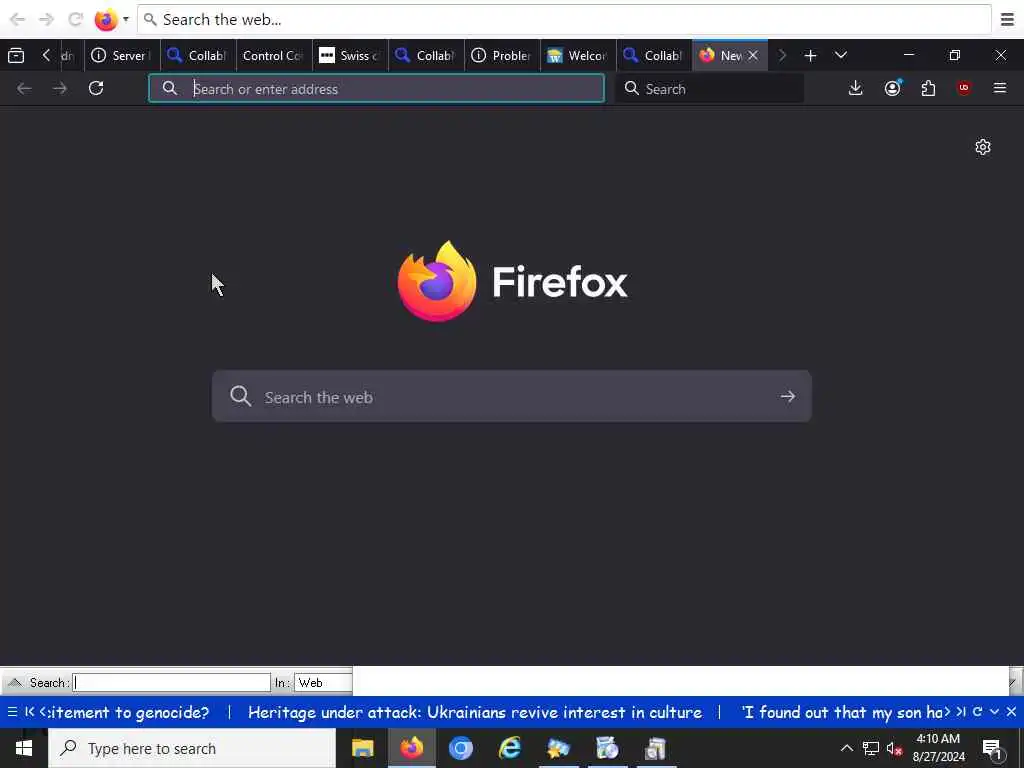Open Heritage under attack headline
This screenshot has height=768, width=1024.
475,712
